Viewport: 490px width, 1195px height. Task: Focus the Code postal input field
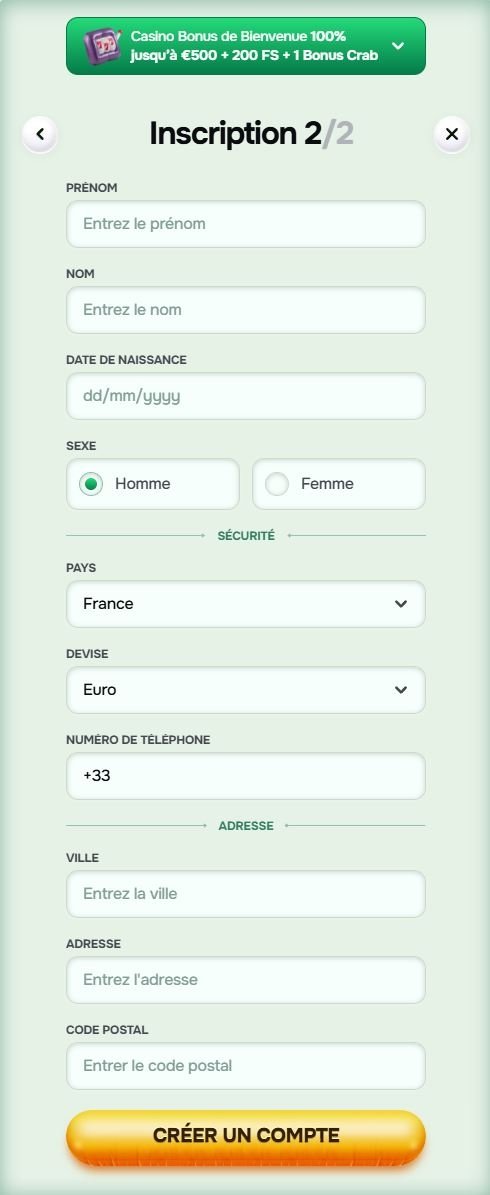click(245, 1066)
